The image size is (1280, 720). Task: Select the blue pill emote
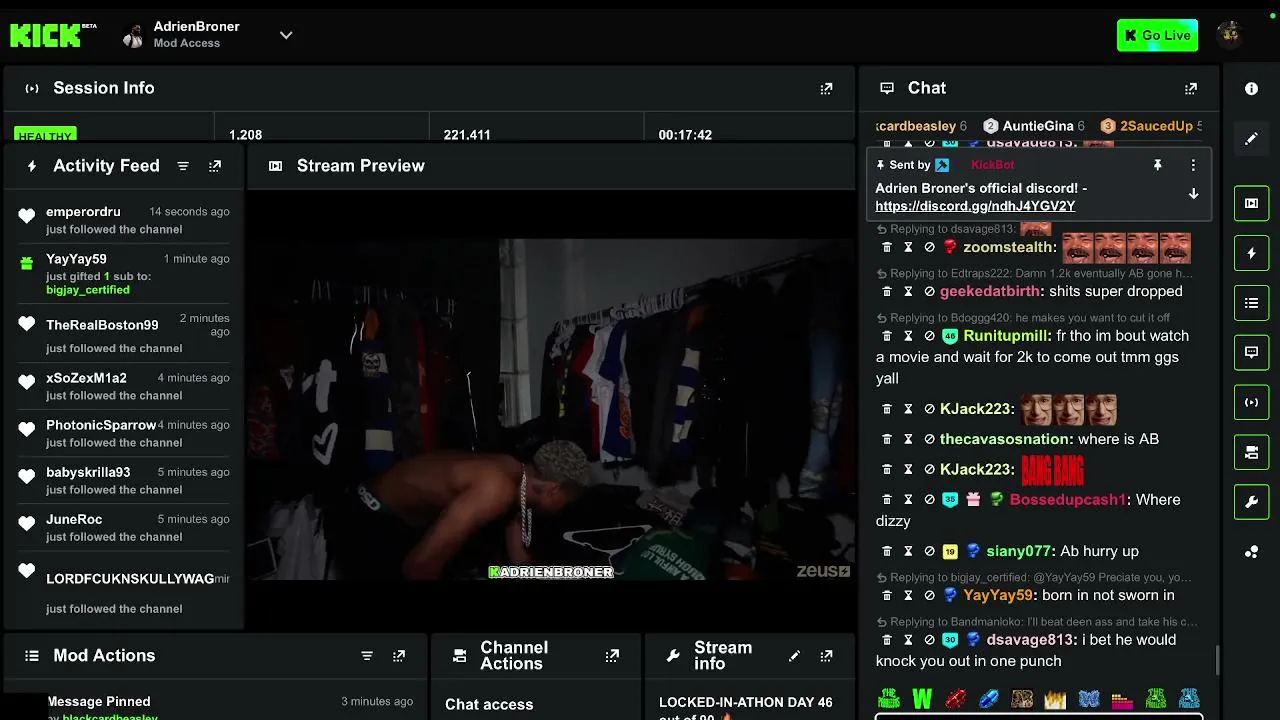click(989, 698)
